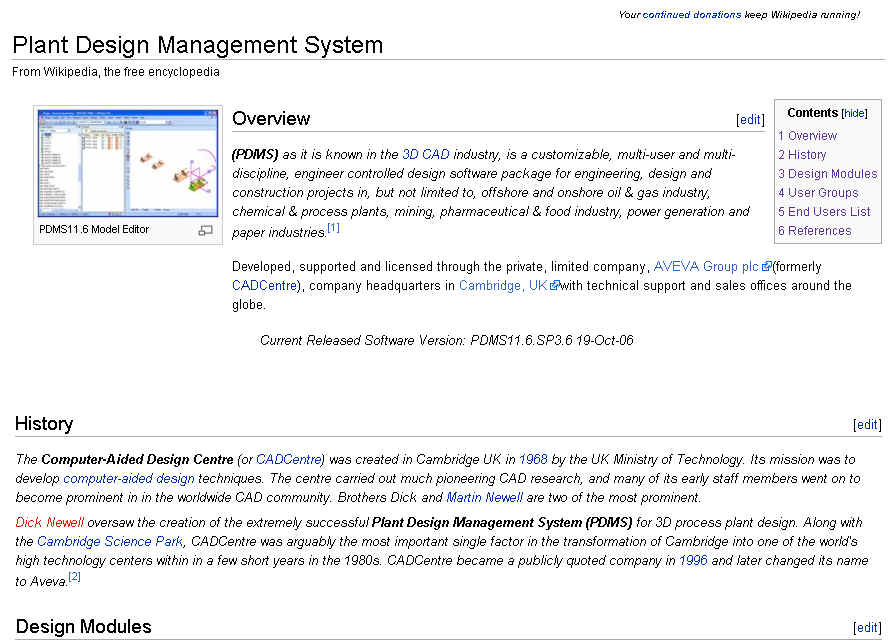Open the AVEVA Group plc link

(706, 266)
